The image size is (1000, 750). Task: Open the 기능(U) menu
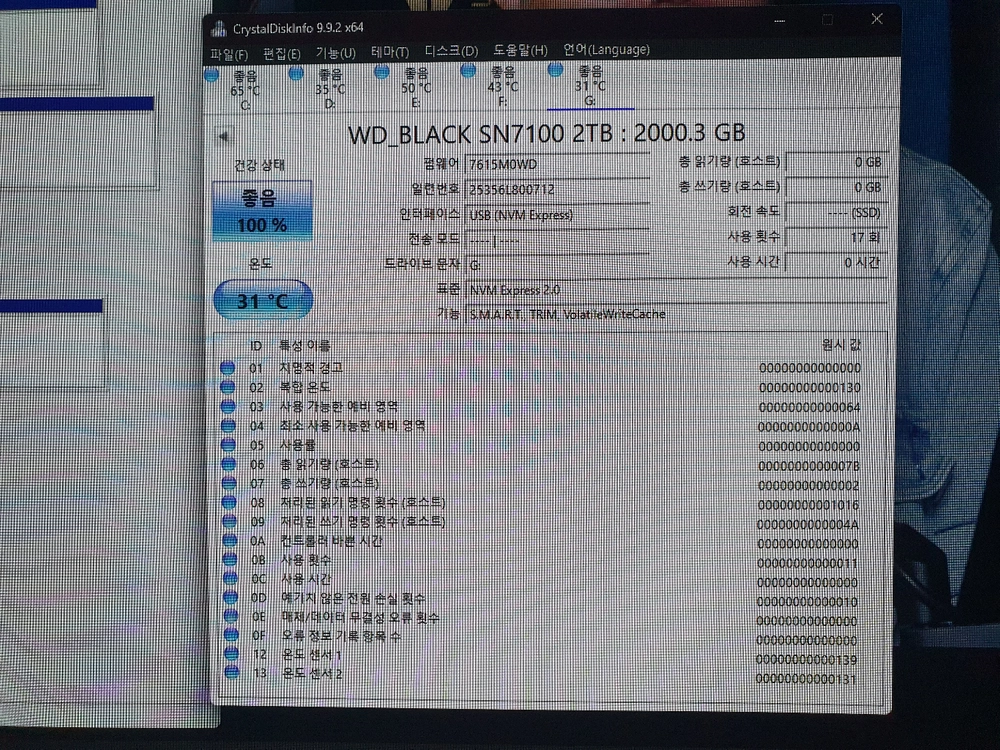(x=335, y=53)
